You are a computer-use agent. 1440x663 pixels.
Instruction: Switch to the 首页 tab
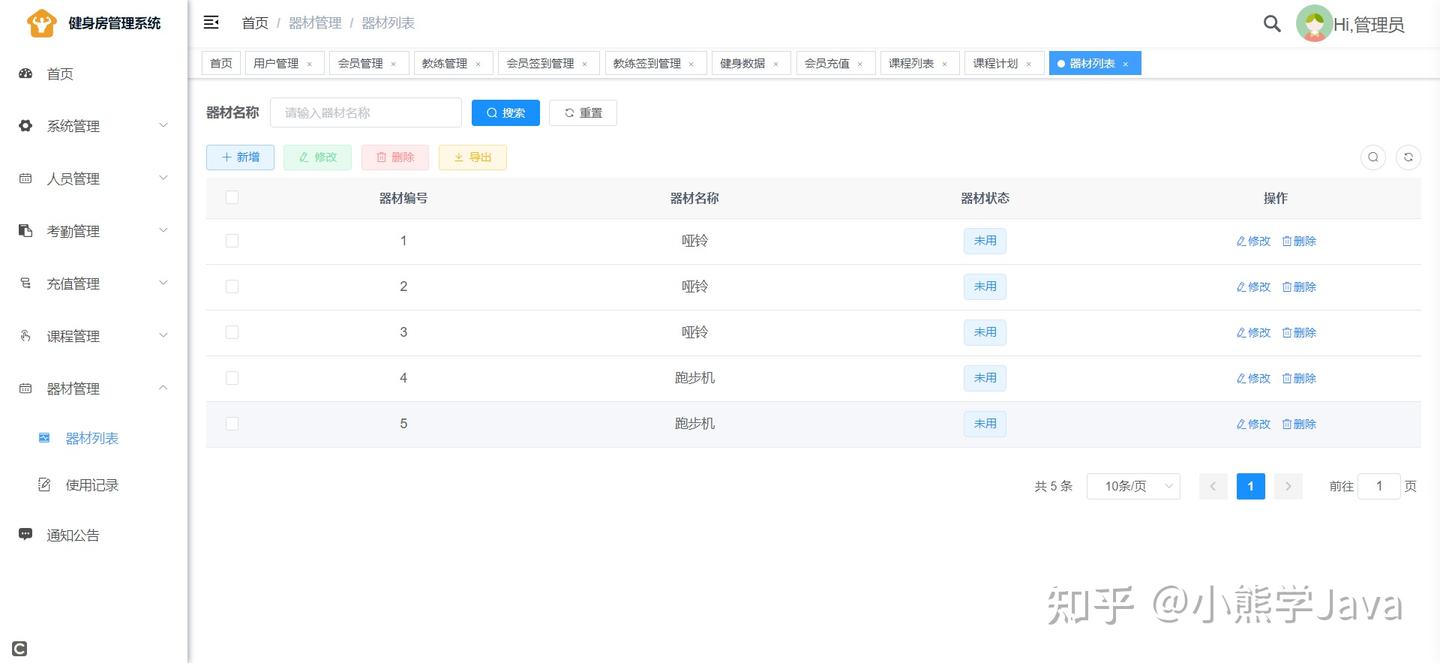(221, 63)
